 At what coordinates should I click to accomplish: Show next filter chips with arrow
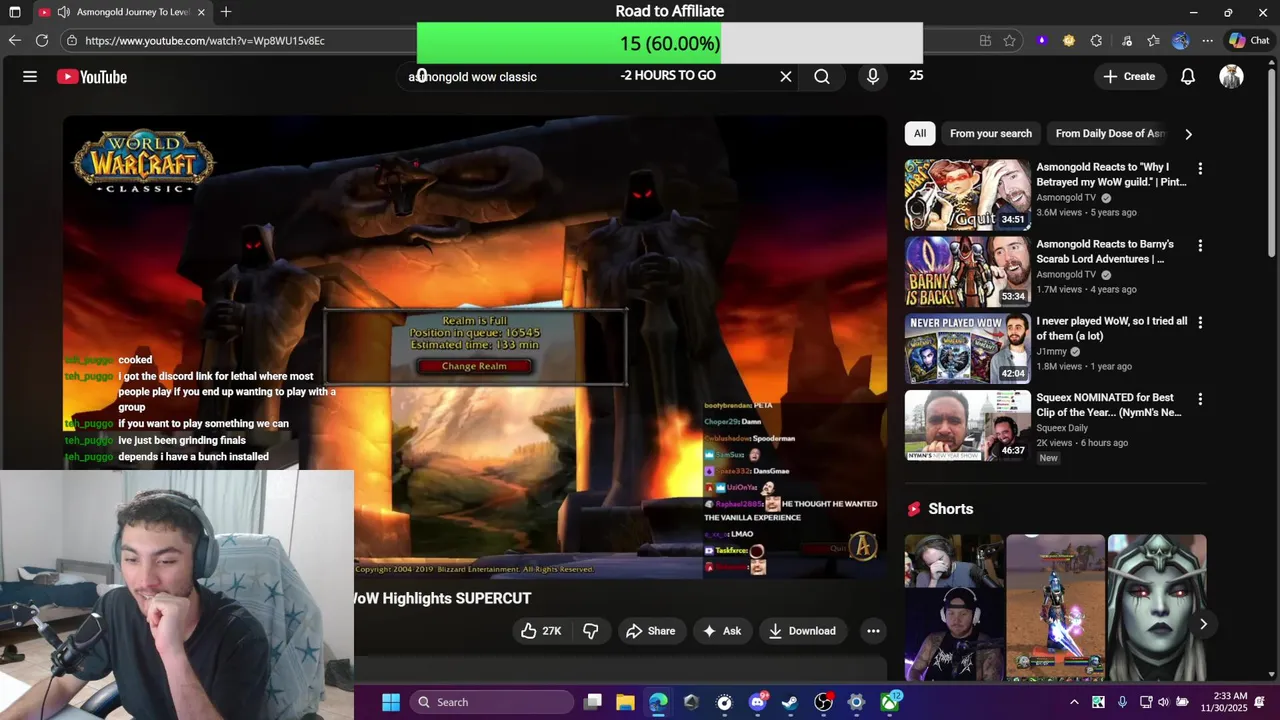[x=1188, y=134]
